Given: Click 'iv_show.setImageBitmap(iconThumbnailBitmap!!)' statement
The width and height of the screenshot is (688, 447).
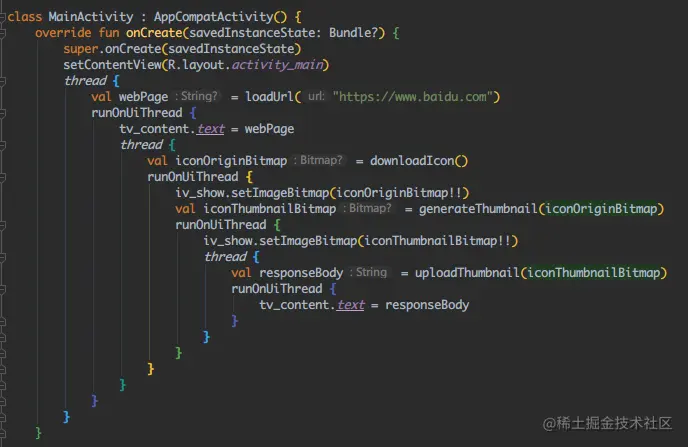Looking at the screenshot, I should click(x=361, y=241).
